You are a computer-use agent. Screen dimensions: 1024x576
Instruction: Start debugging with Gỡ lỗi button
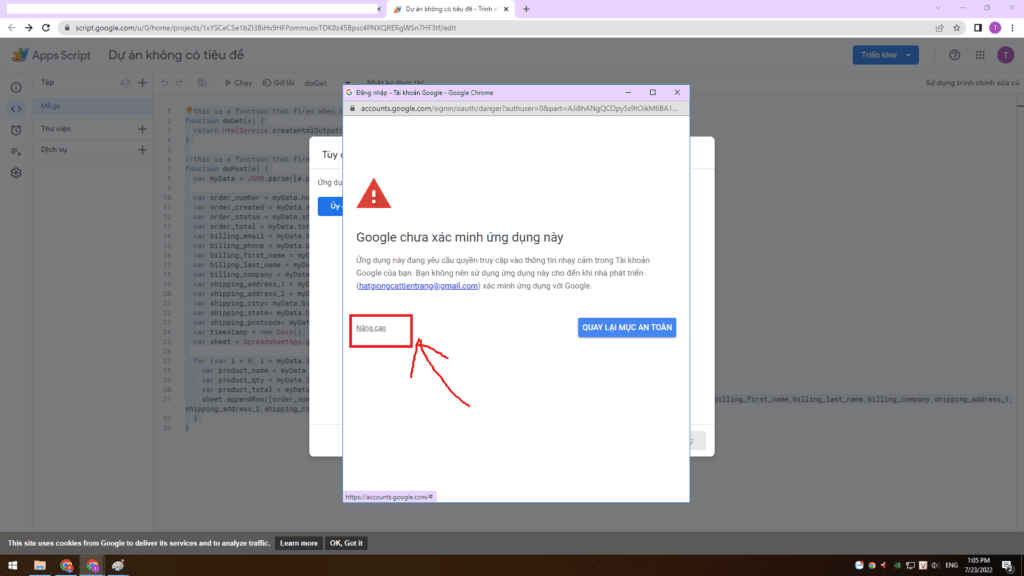pos(279,83)
